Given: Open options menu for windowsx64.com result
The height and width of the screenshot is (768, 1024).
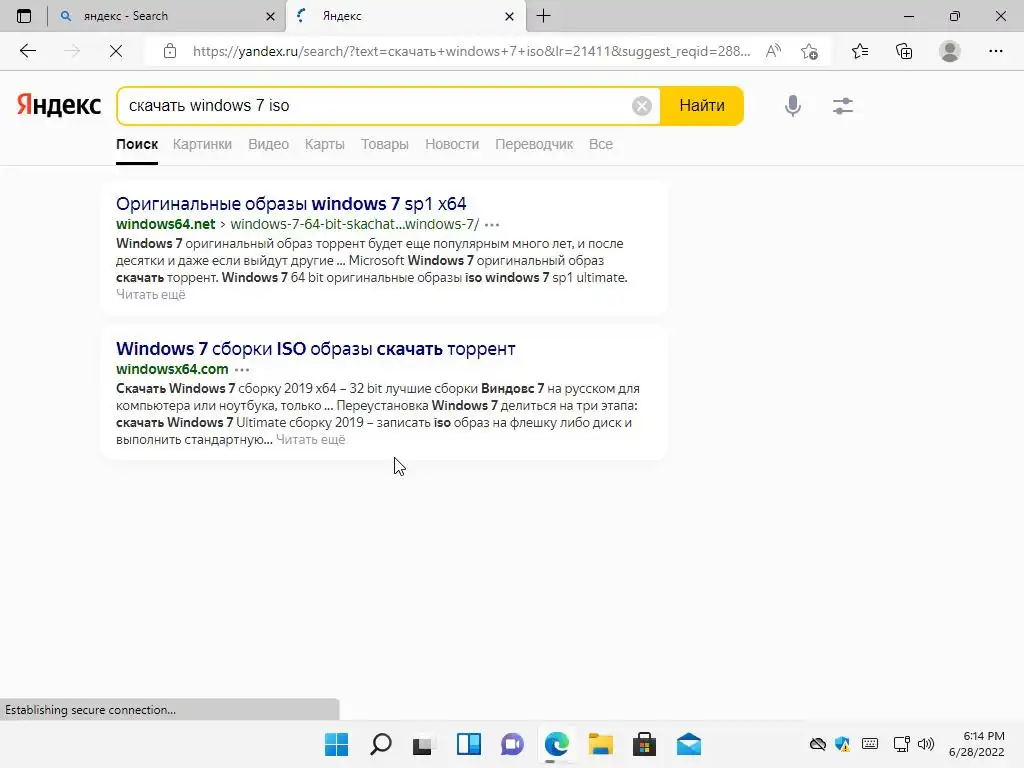Looking at the screenshot, I should (242, 370).
